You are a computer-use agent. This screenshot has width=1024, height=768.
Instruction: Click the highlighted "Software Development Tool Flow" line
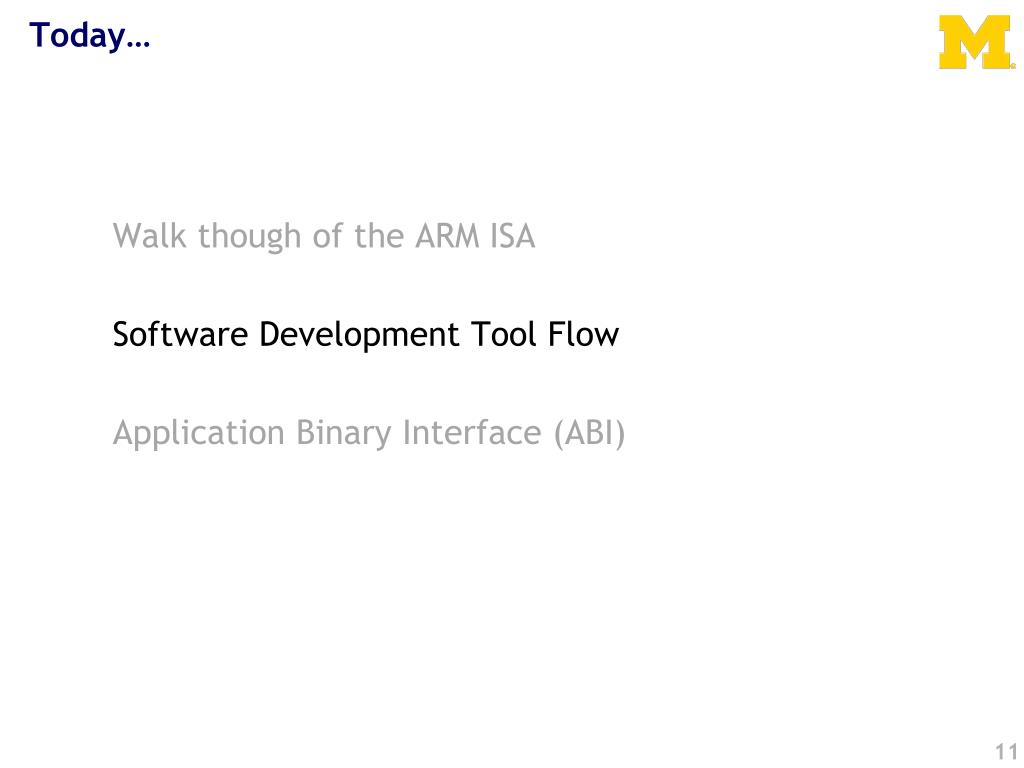pyautogui.click(x=365, y=334)
